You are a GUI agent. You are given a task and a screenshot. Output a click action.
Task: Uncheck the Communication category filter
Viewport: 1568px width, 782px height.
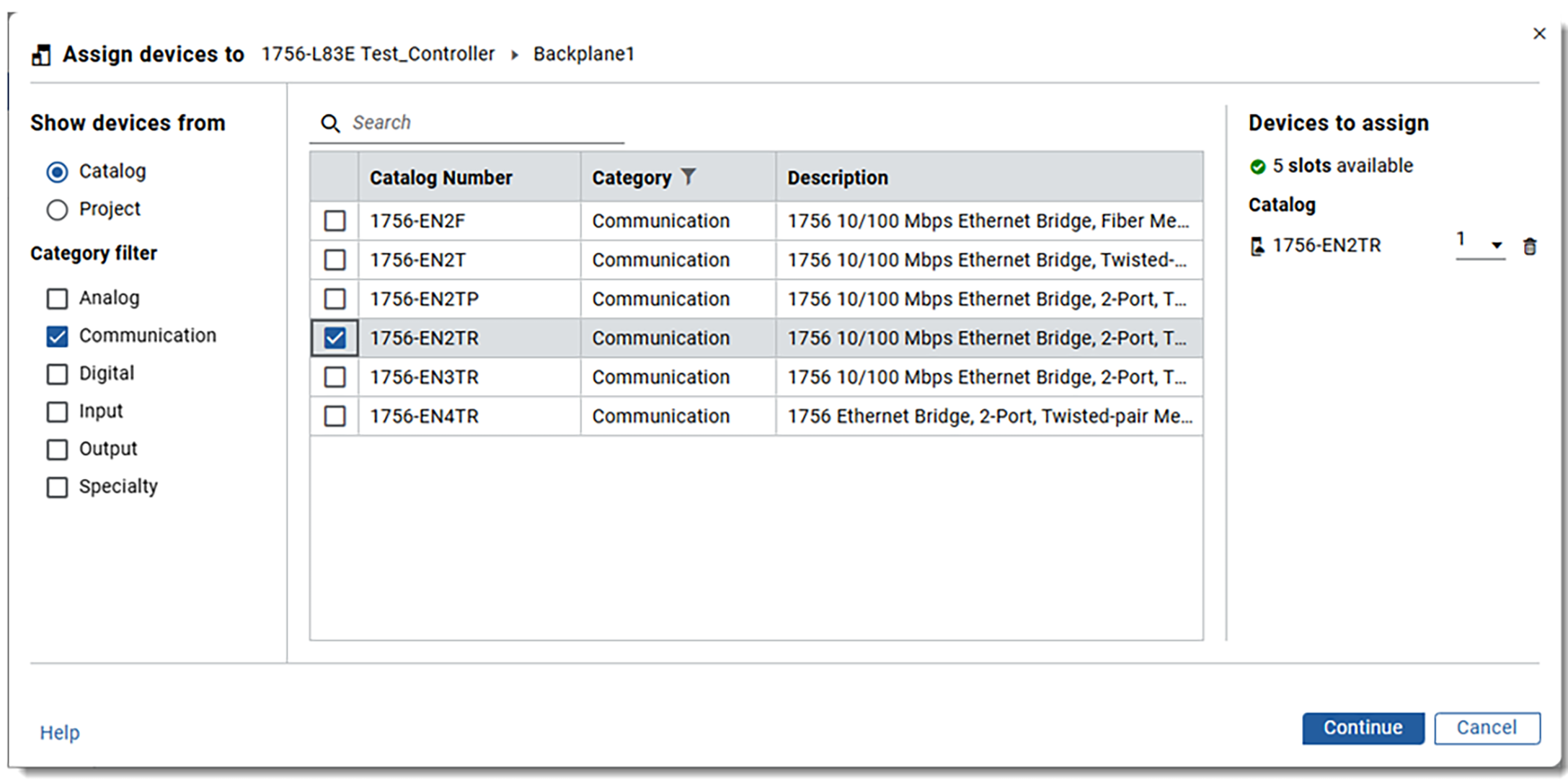point(57,337)
